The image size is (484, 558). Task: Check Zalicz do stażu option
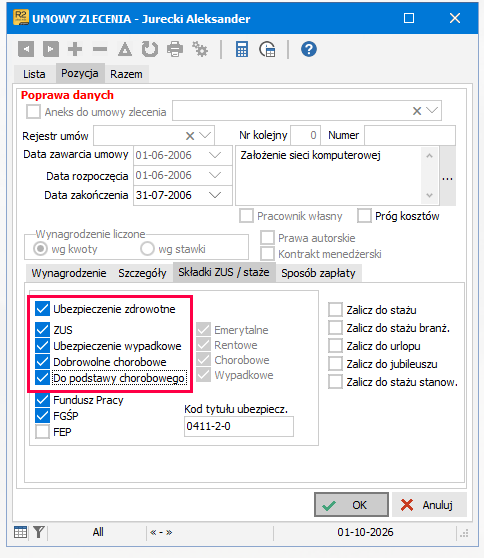[336, 310]
